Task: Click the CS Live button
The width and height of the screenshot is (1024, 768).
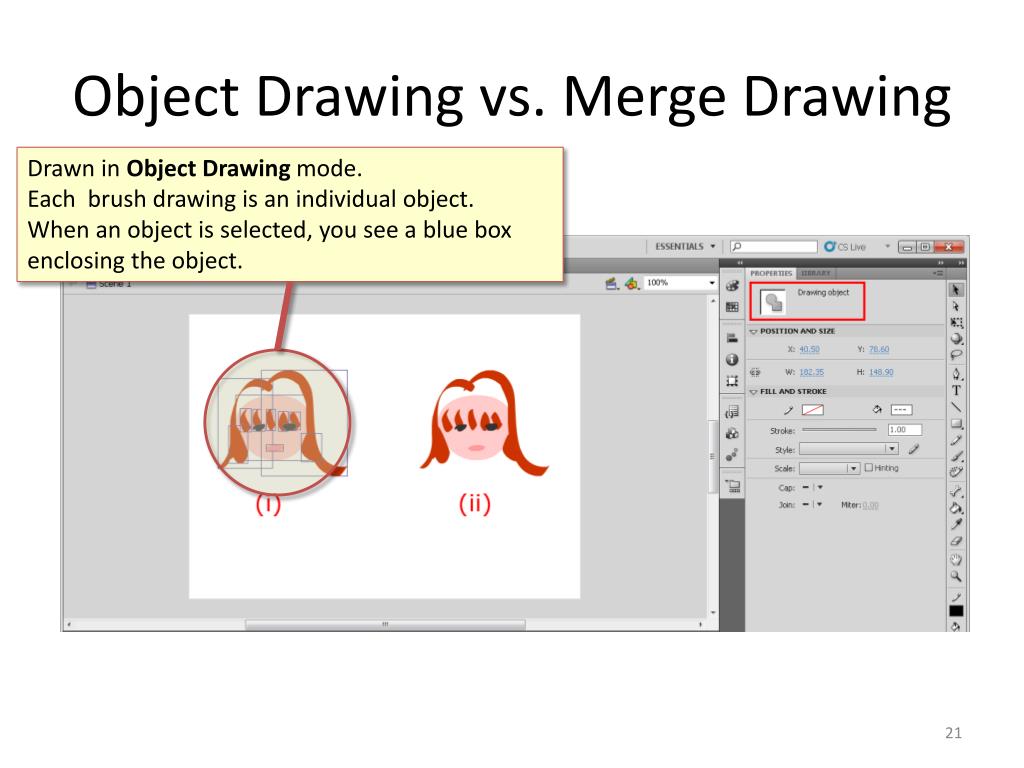Action: pos(846,246)
